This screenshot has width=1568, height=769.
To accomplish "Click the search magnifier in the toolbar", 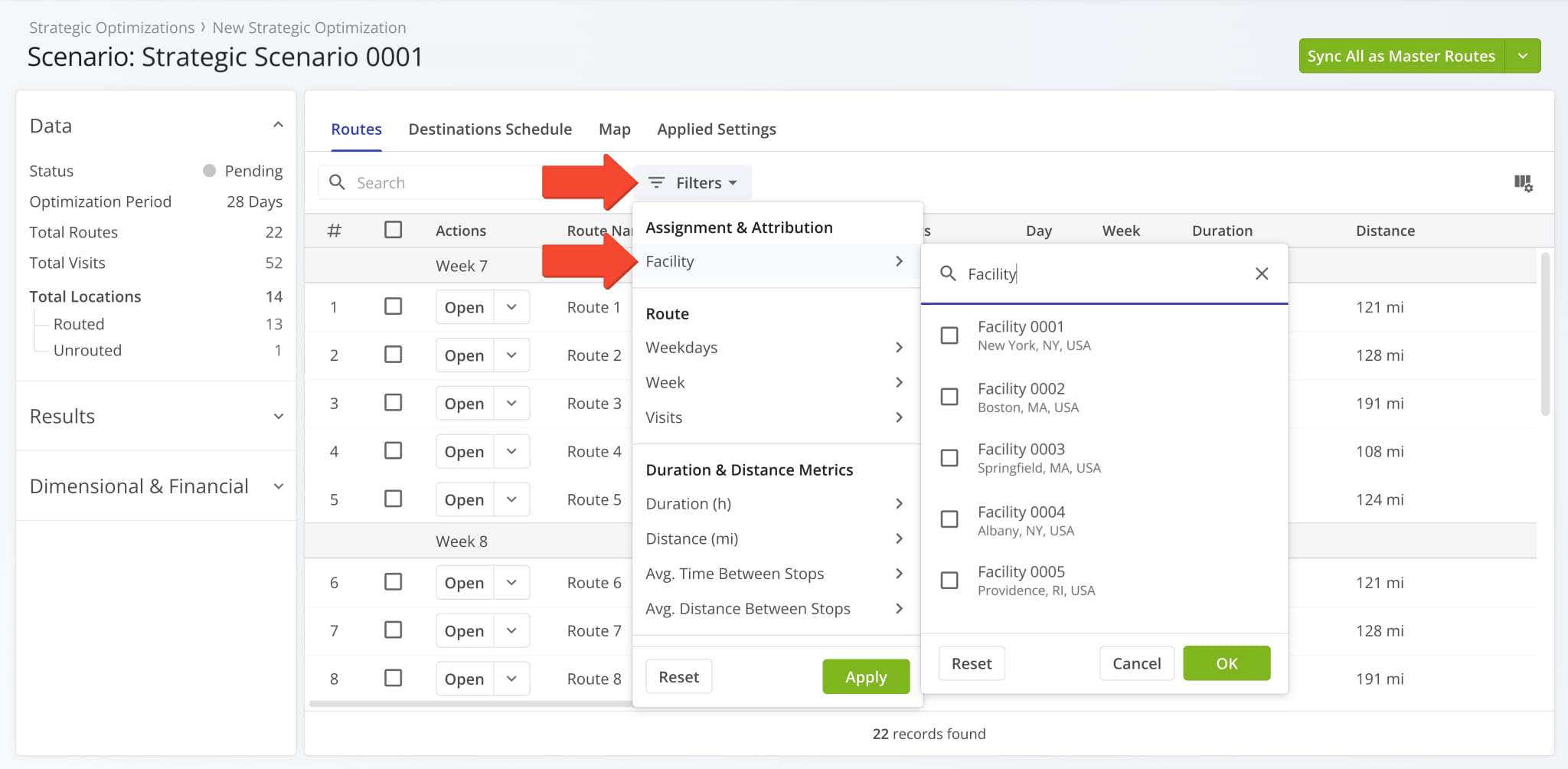I will [x=338, y=182].
